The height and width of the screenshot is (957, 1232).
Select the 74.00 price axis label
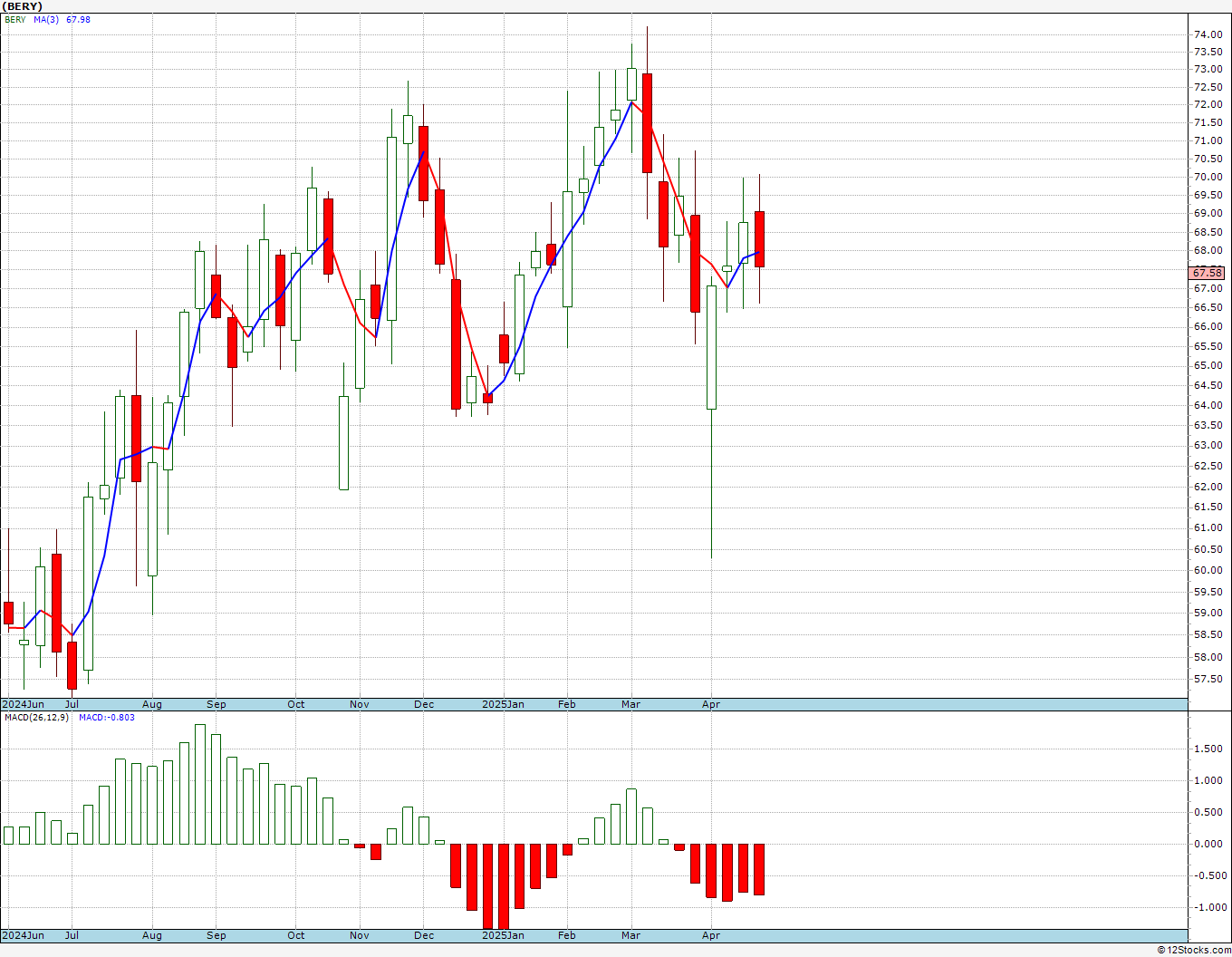[x=1208, y=34]
